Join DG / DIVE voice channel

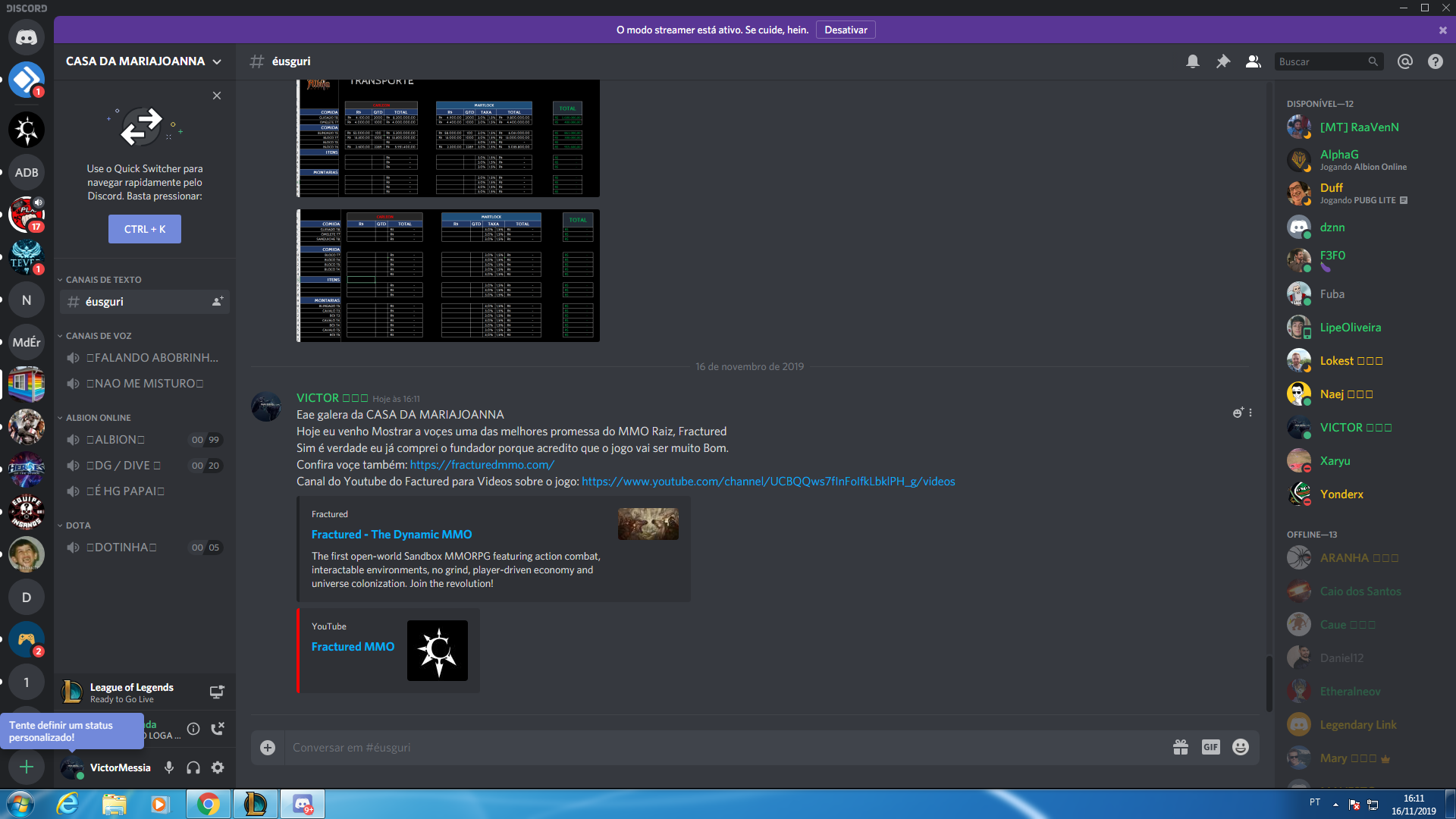(144, 465)
